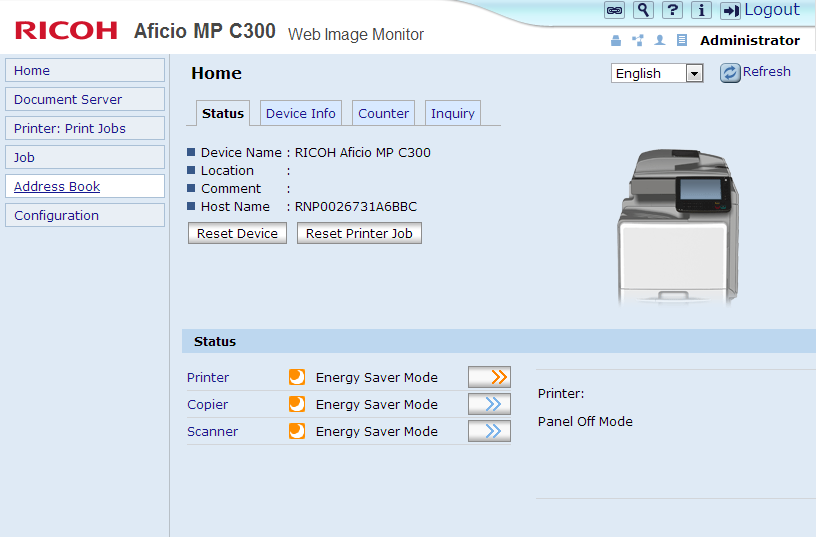Image resolution: width=816 pixels, height=537 pixels.
Task: Go to Configuration in the sidebar
Action: coord(57,215)
